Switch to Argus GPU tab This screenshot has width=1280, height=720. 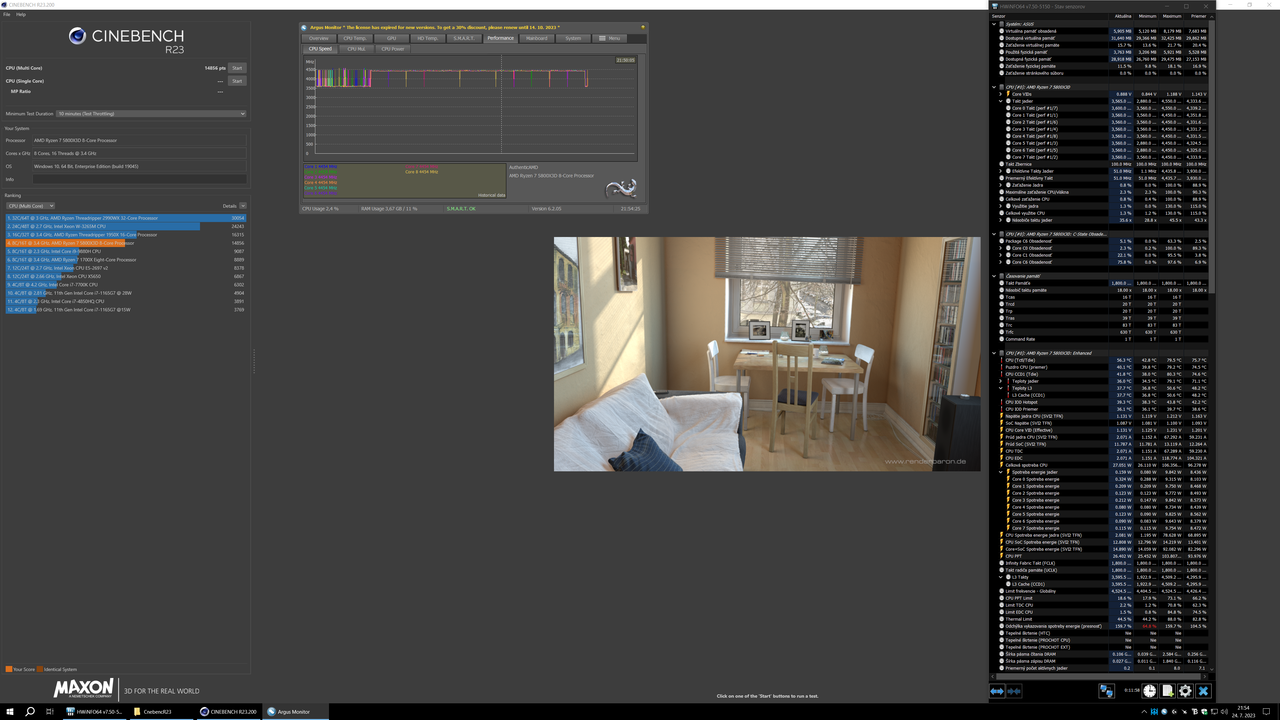click(x=391, y=38)
